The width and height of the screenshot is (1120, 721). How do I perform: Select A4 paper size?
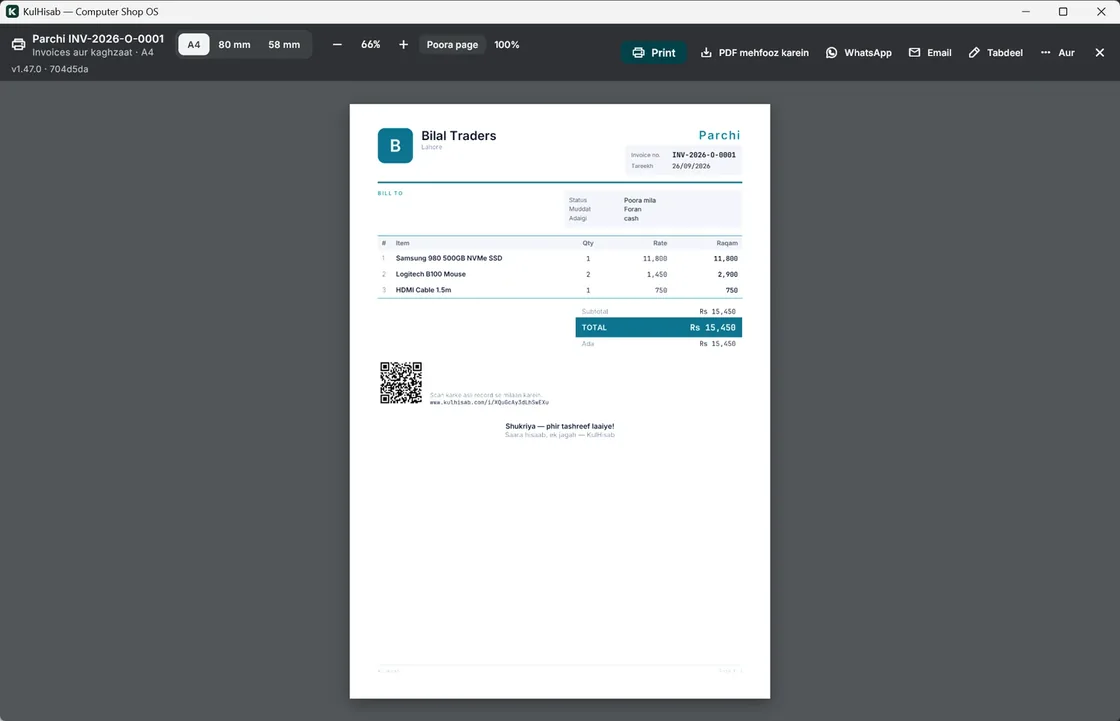pos(194,44)
